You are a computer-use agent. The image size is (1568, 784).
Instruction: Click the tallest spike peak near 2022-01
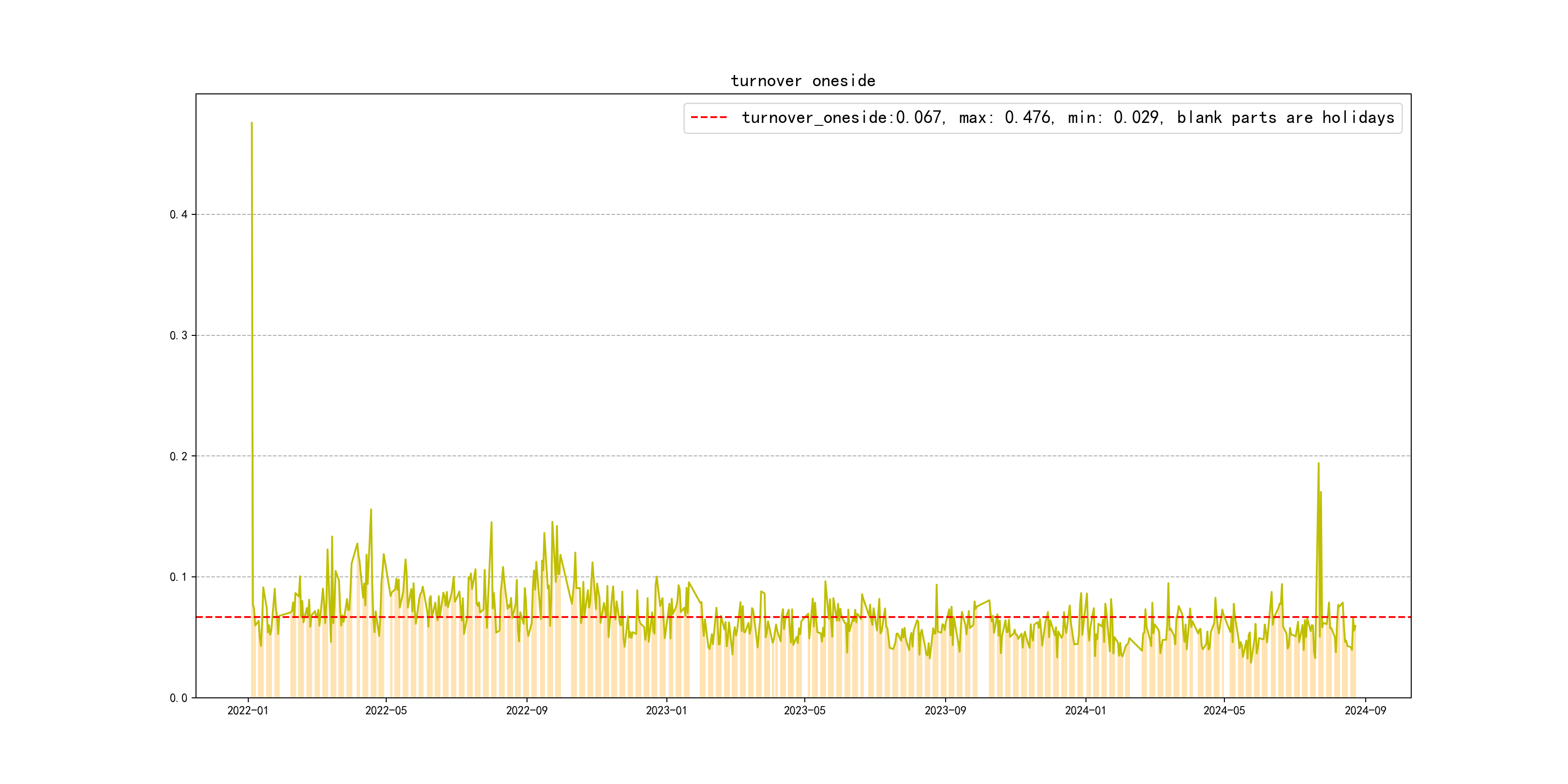(x=252, y=123)
